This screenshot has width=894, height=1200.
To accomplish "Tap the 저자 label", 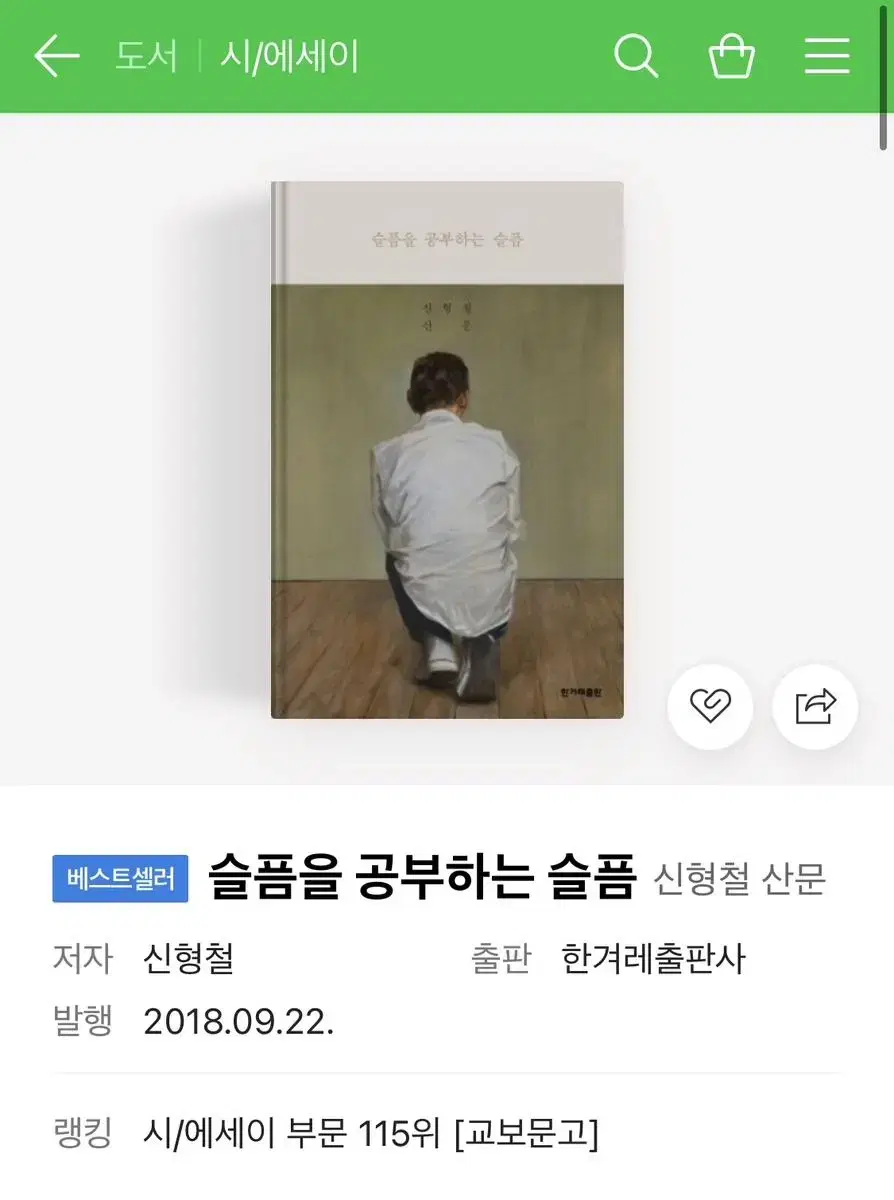I will pyautogui.click(x=83, y=959).
